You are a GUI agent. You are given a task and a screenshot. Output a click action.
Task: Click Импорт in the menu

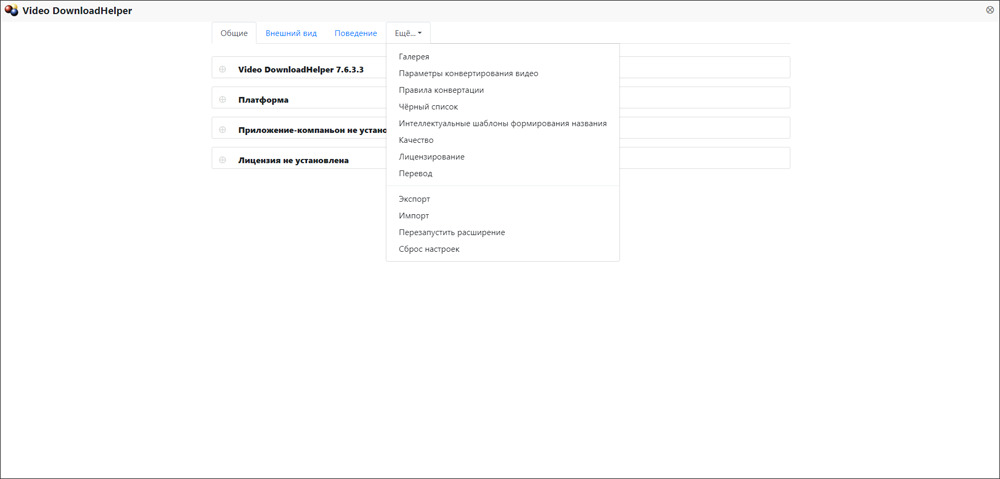(x=503, y=216)
